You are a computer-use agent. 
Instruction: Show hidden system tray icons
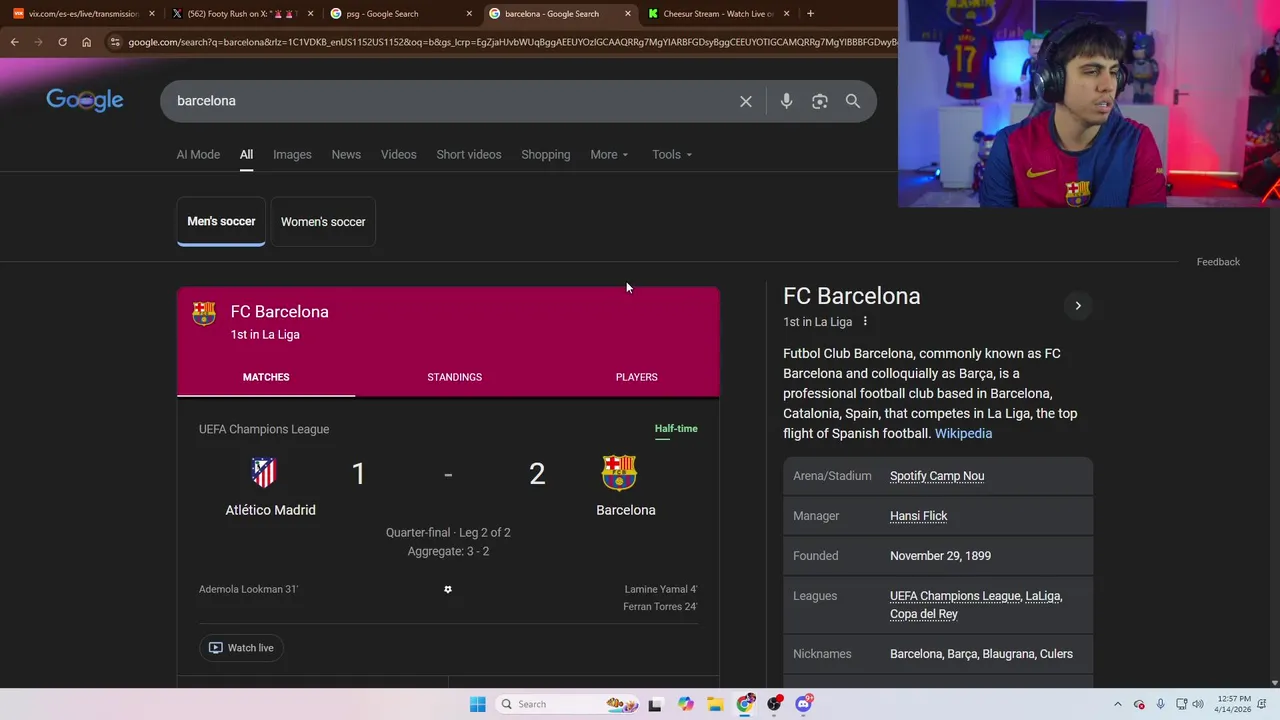pos(1118,704)
